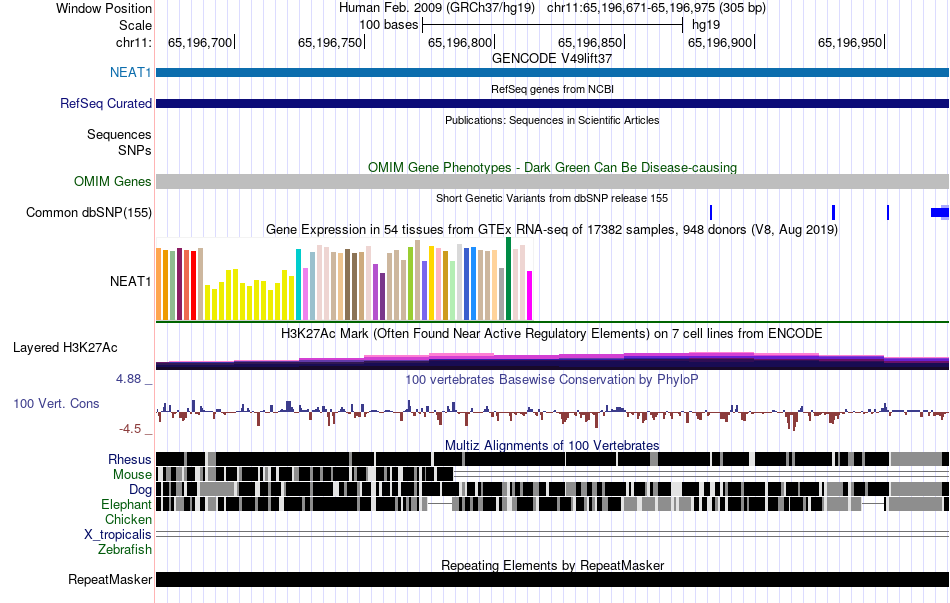The height and width of the screenshot is (603, 950).
Task: Open the 100 Vert. Cons track label
Action: [56, 404]
